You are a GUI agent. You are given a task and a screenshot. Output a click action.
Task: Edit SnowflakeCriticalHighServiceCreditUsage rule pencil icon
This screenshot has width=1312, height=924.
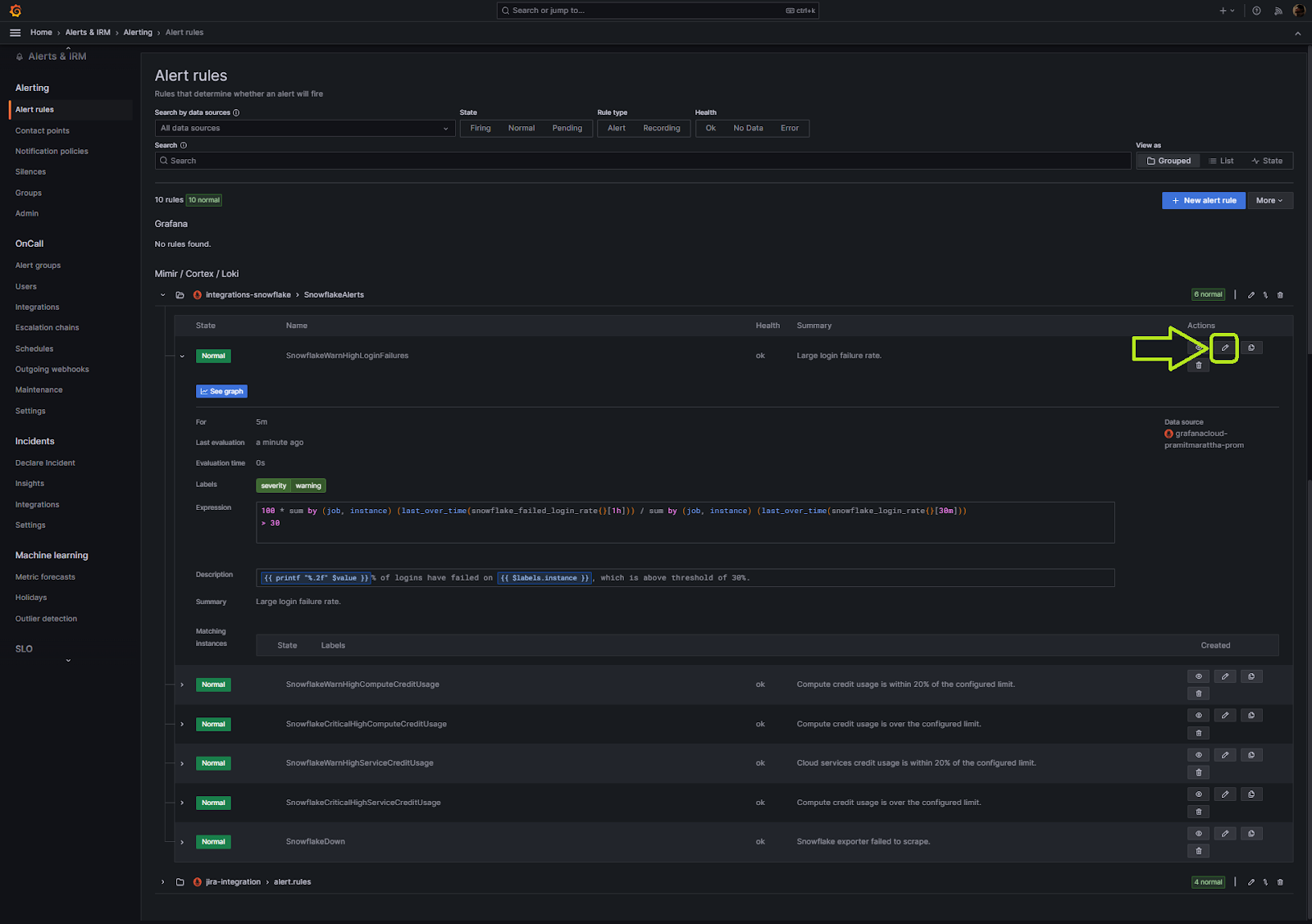[x=1225, y=794]
